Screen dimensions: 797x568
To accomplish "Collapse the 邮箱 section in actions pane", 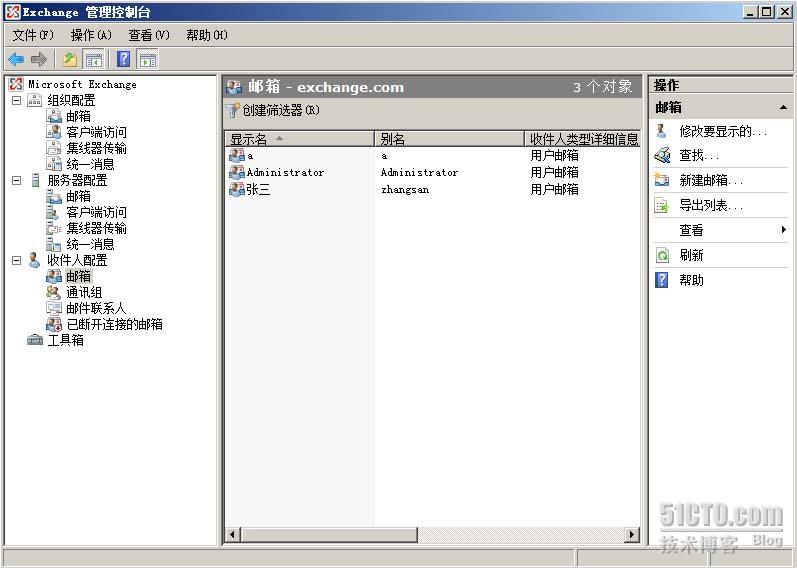I will pos(783,107).
